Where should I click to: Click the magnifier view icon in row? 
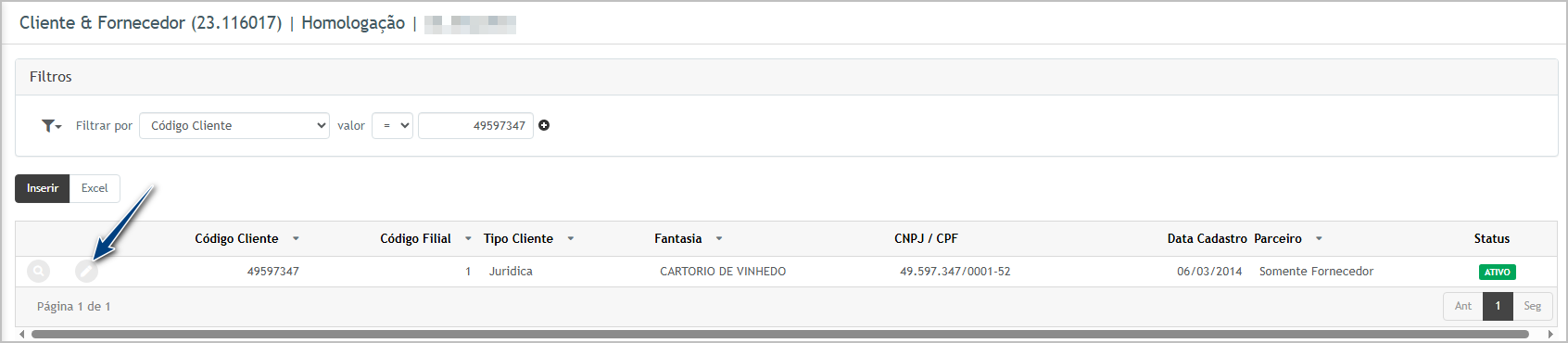click(38, 272)
